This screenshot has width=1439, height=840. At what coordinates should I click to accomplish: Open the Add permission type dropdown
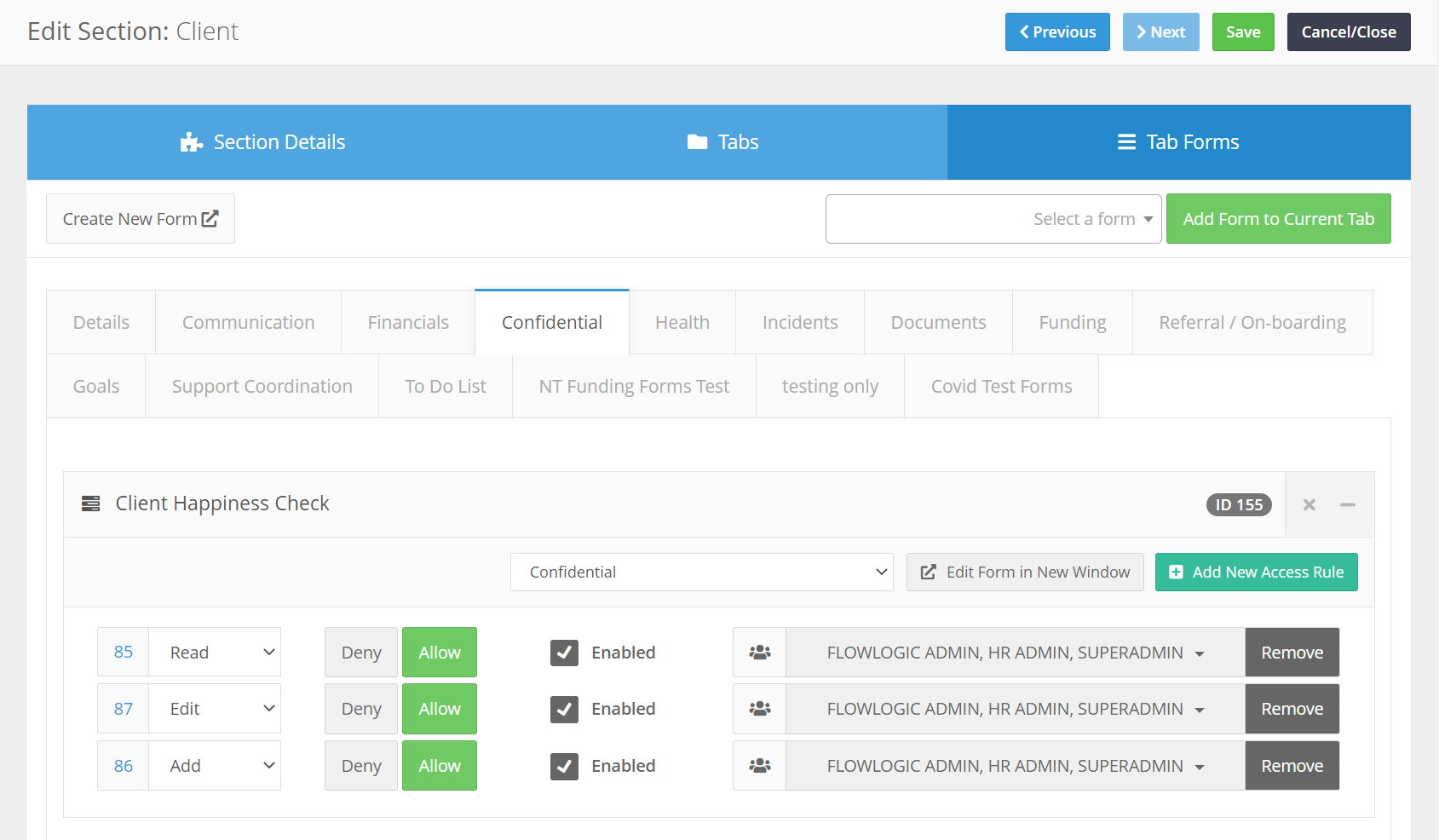(x=215, y=766)
